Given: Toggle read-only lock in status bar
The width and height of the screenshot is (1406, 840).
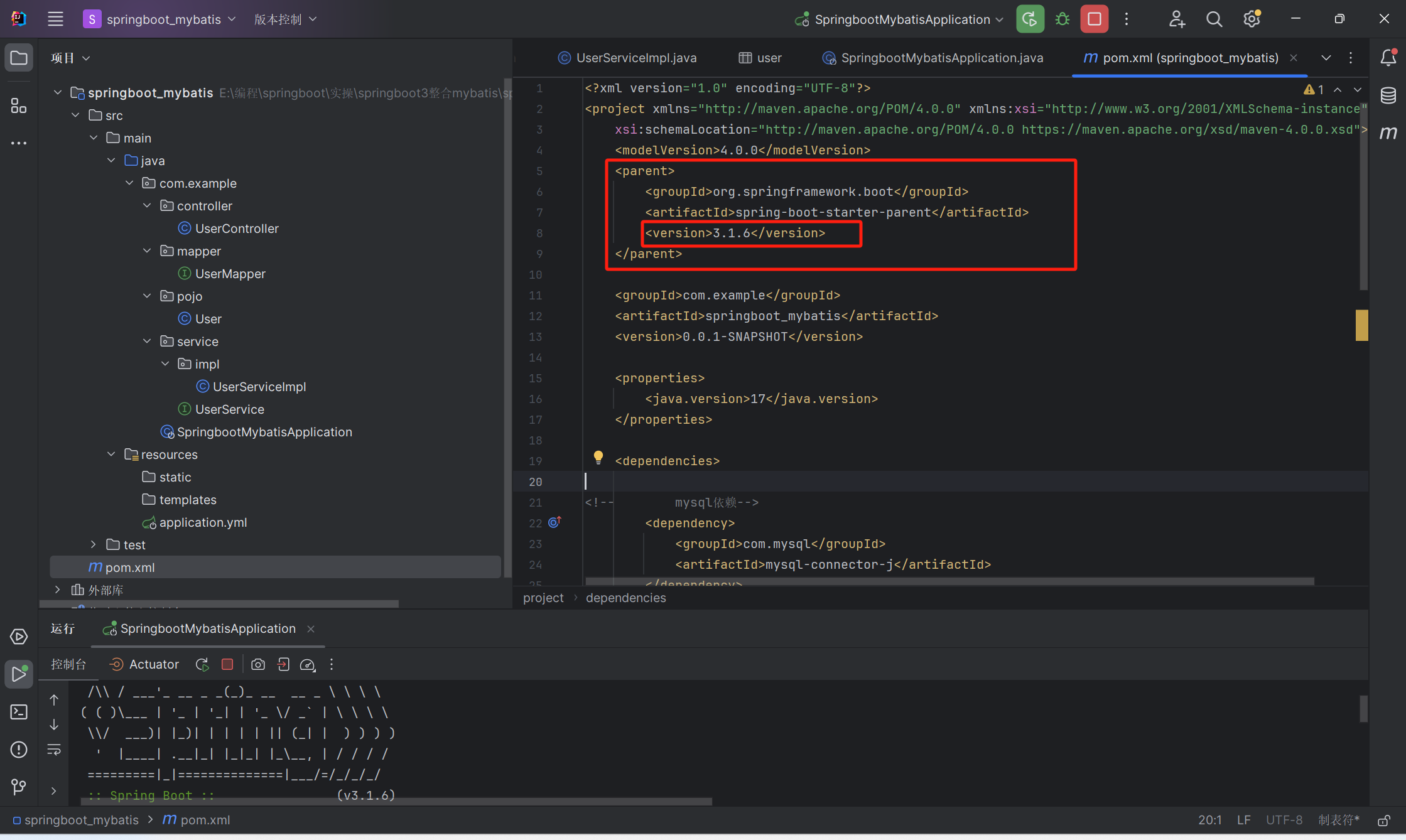Looking at the screenshot, I should 1383,820.
